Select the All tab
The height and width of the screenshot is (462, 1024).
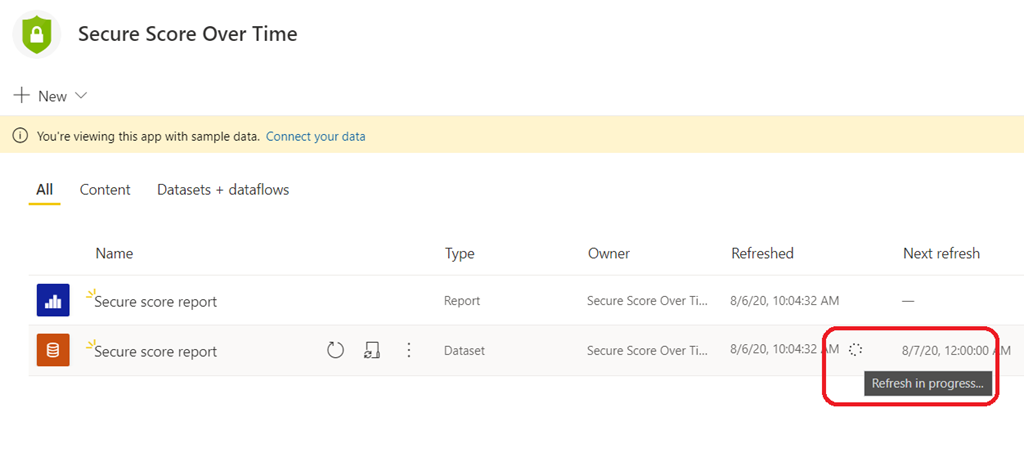pos(44,190)
